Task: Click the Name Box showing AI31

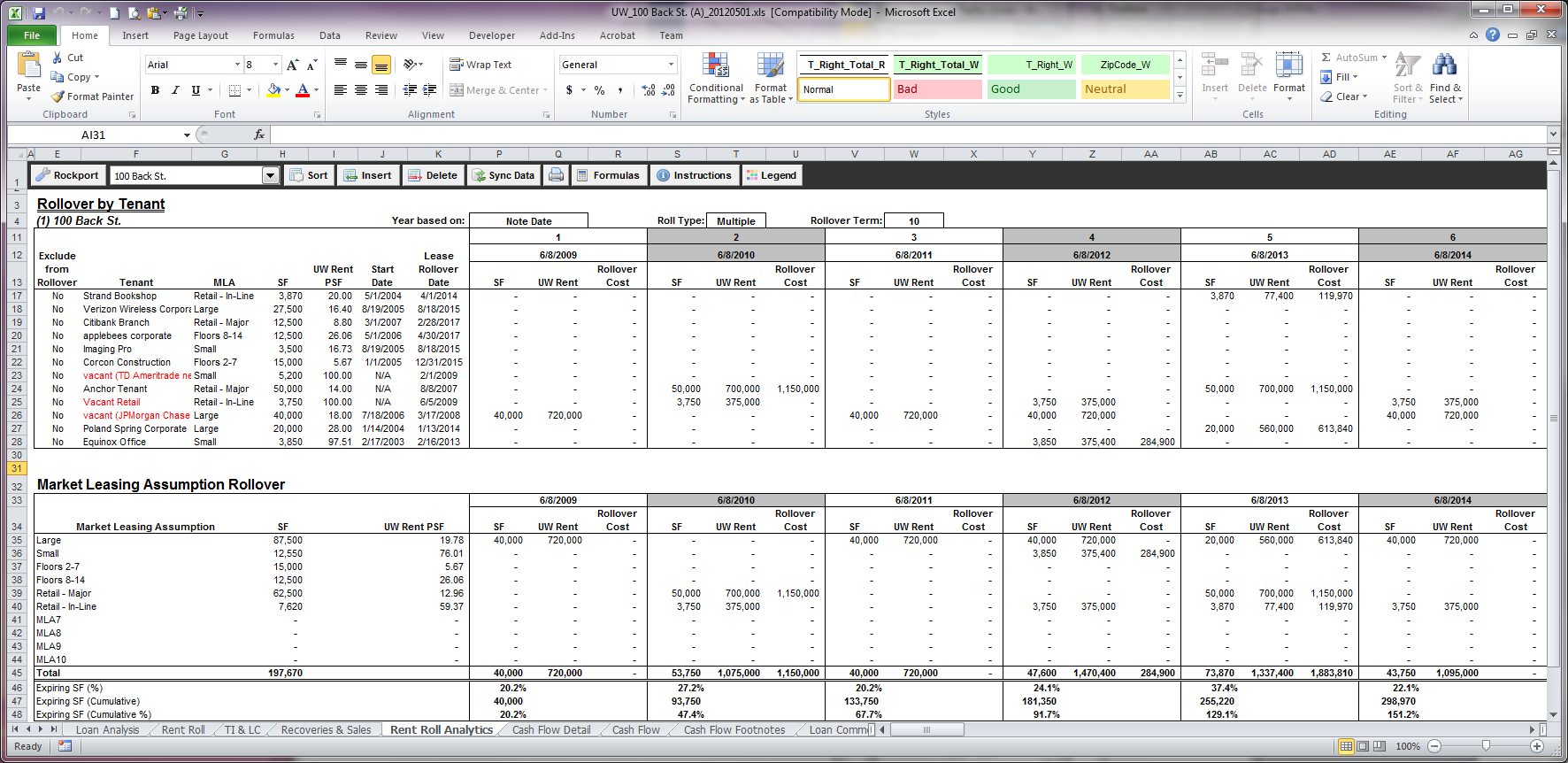Action: pos(93,135)
